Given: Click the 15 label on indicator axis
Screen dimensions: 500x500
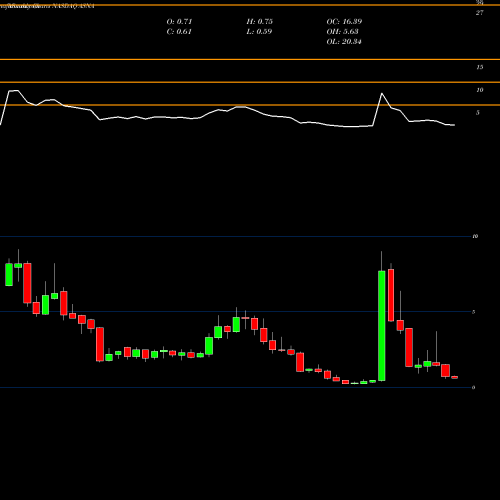Looking at the screenshot, I should click(479, 67).
